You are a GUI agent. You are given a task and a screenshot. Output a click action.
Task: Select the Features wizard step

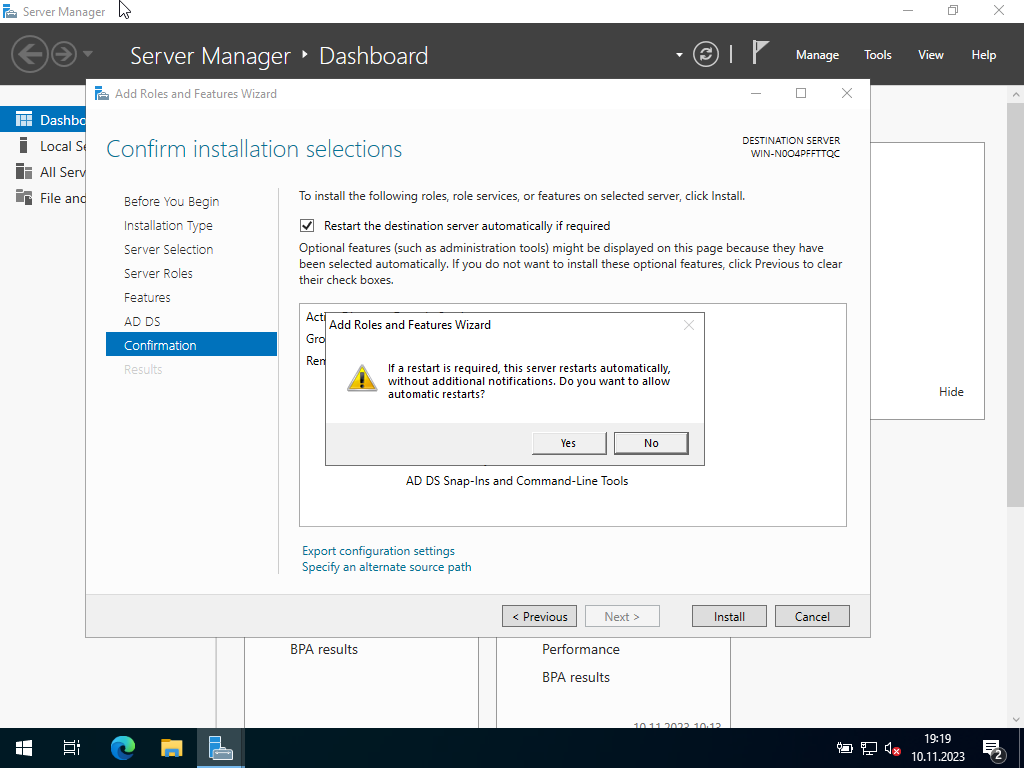(147, 298)
